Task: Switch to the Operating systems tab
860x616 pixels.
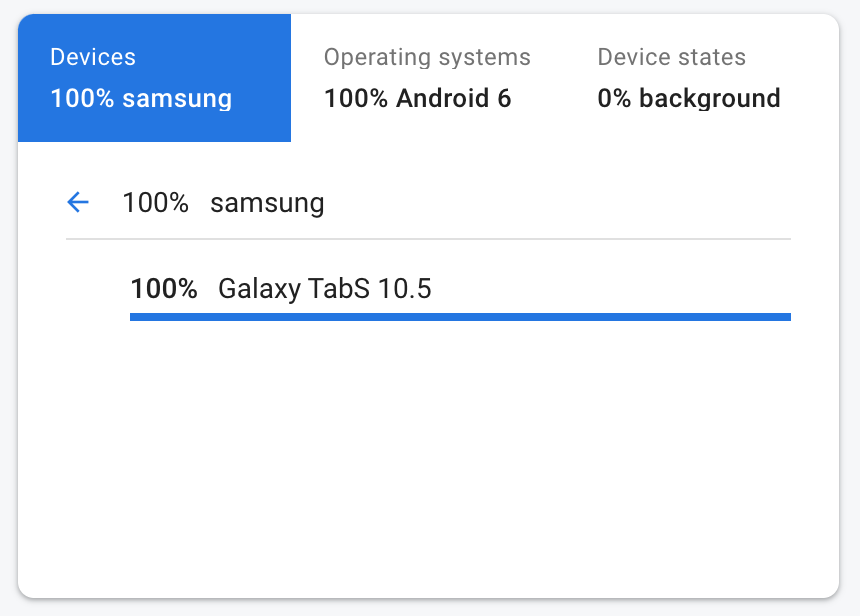Action: tap(427, 78)
